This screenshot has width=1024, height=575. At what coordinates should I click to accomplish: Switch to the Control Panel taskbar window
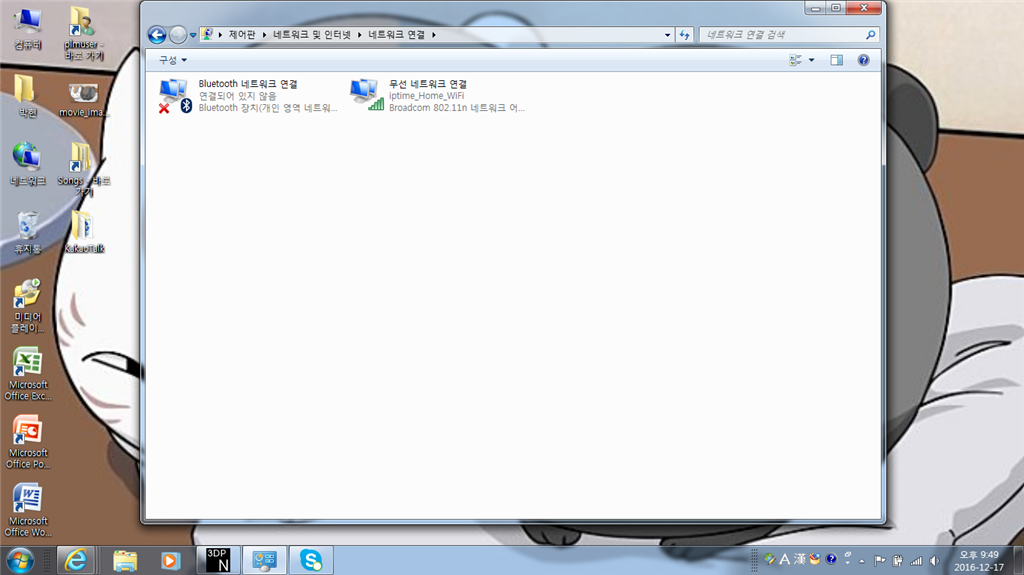coord(264,561)
